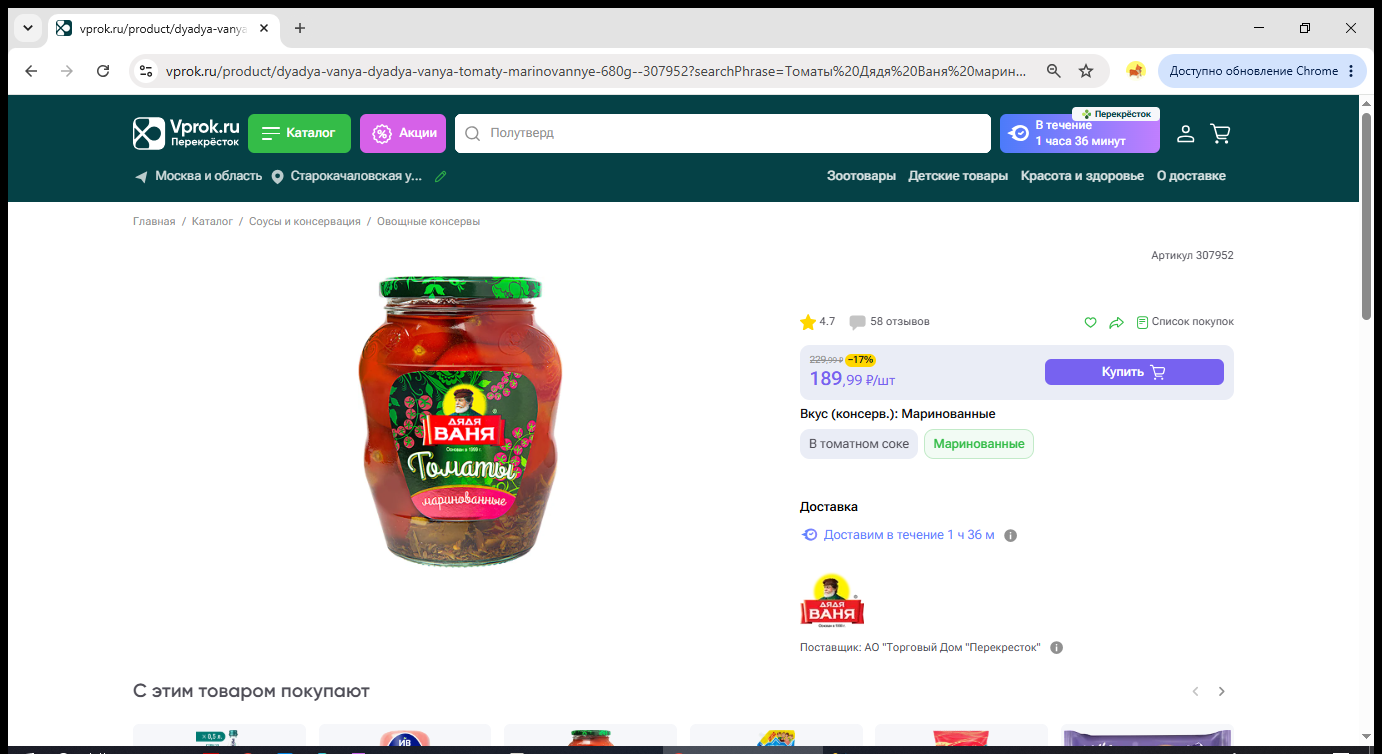Go forward with browser forward arrow

click(67, 71)
